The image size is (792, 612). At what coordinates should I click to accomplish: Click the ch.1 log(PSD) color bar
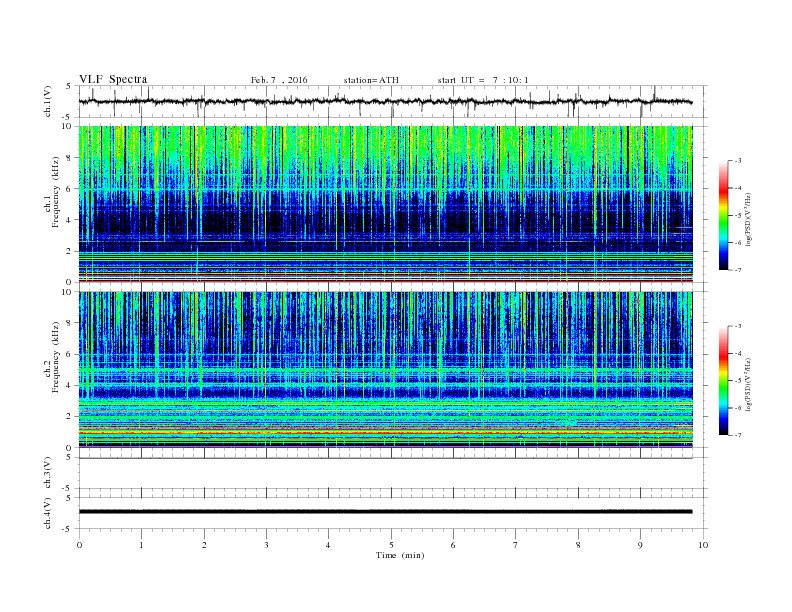point(723,215)
